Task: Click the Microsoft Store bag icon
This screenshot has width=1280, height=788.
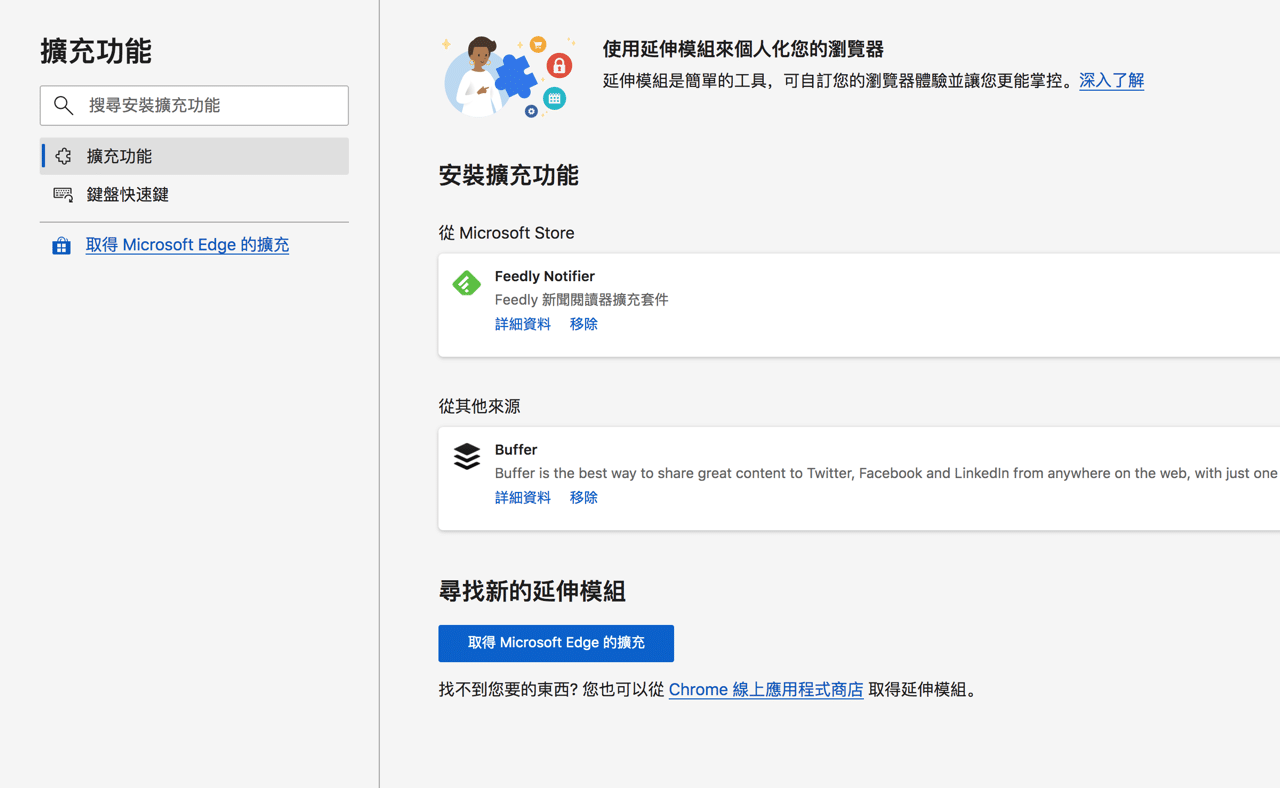Action: tap(61, 245)
